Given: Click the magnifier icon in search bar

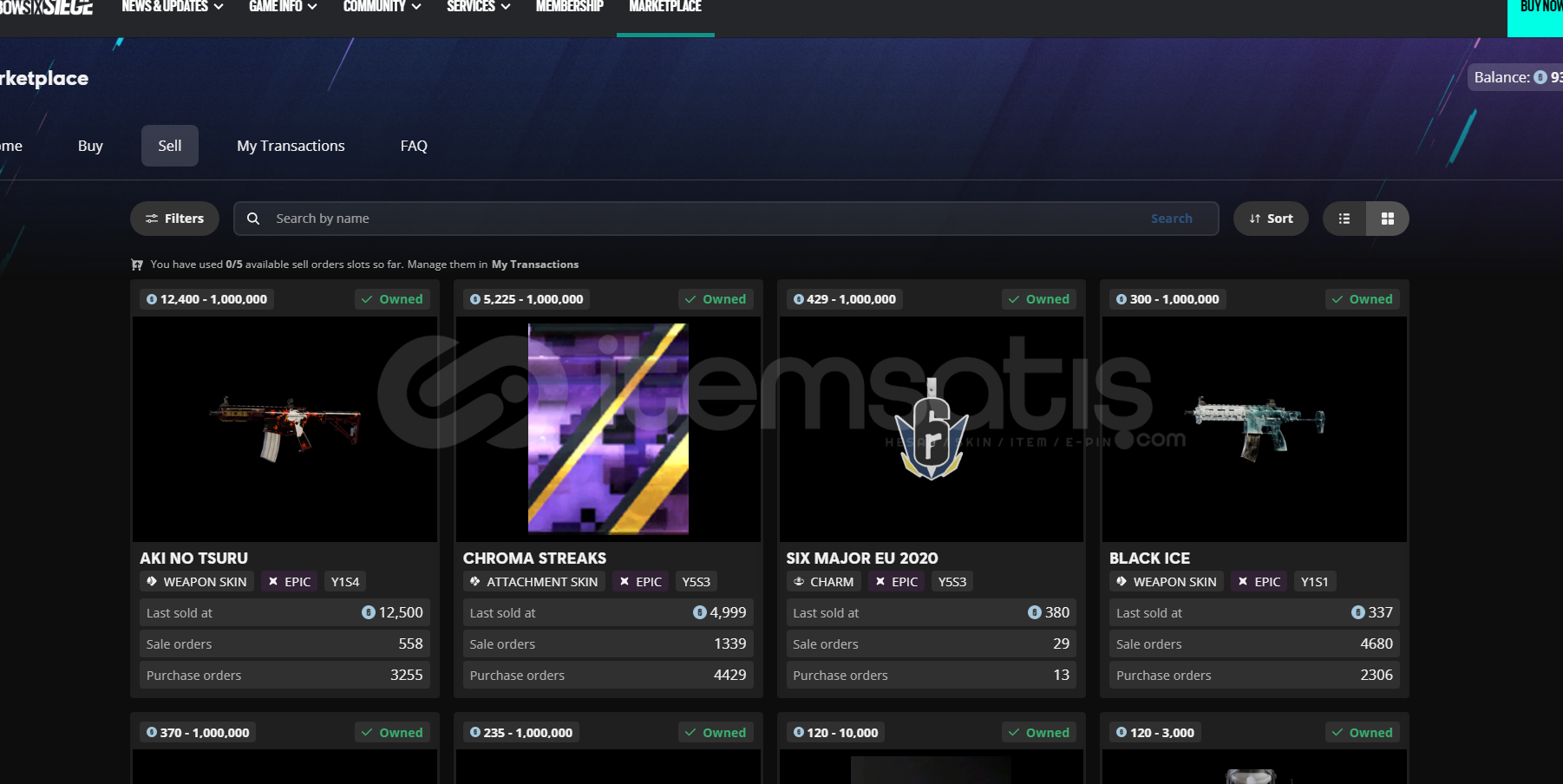Looking at the screenshot, I should click(253, 219).
